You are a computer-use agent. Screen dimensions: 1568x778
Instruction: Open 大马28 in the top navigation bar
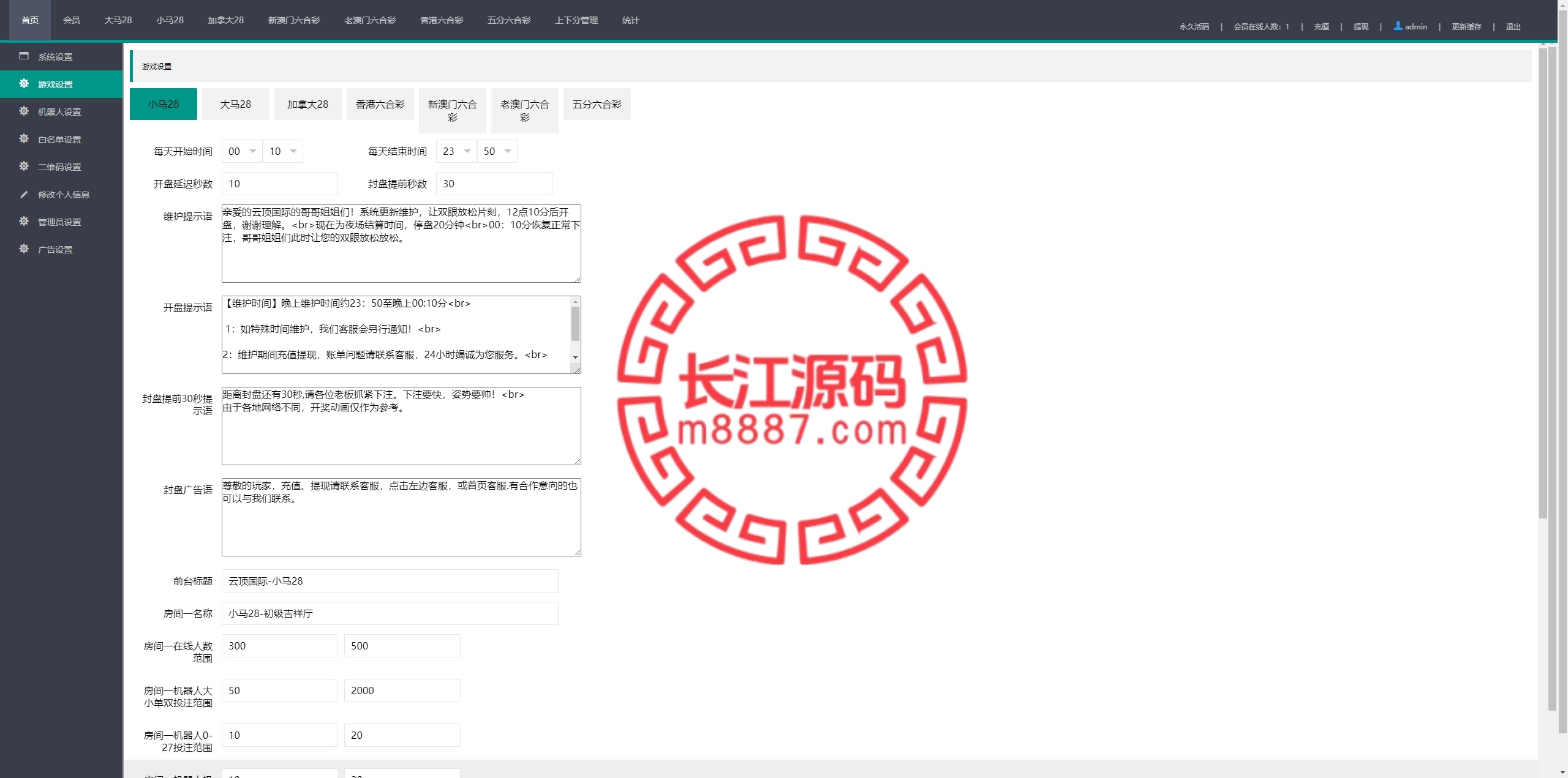point(118,20)
